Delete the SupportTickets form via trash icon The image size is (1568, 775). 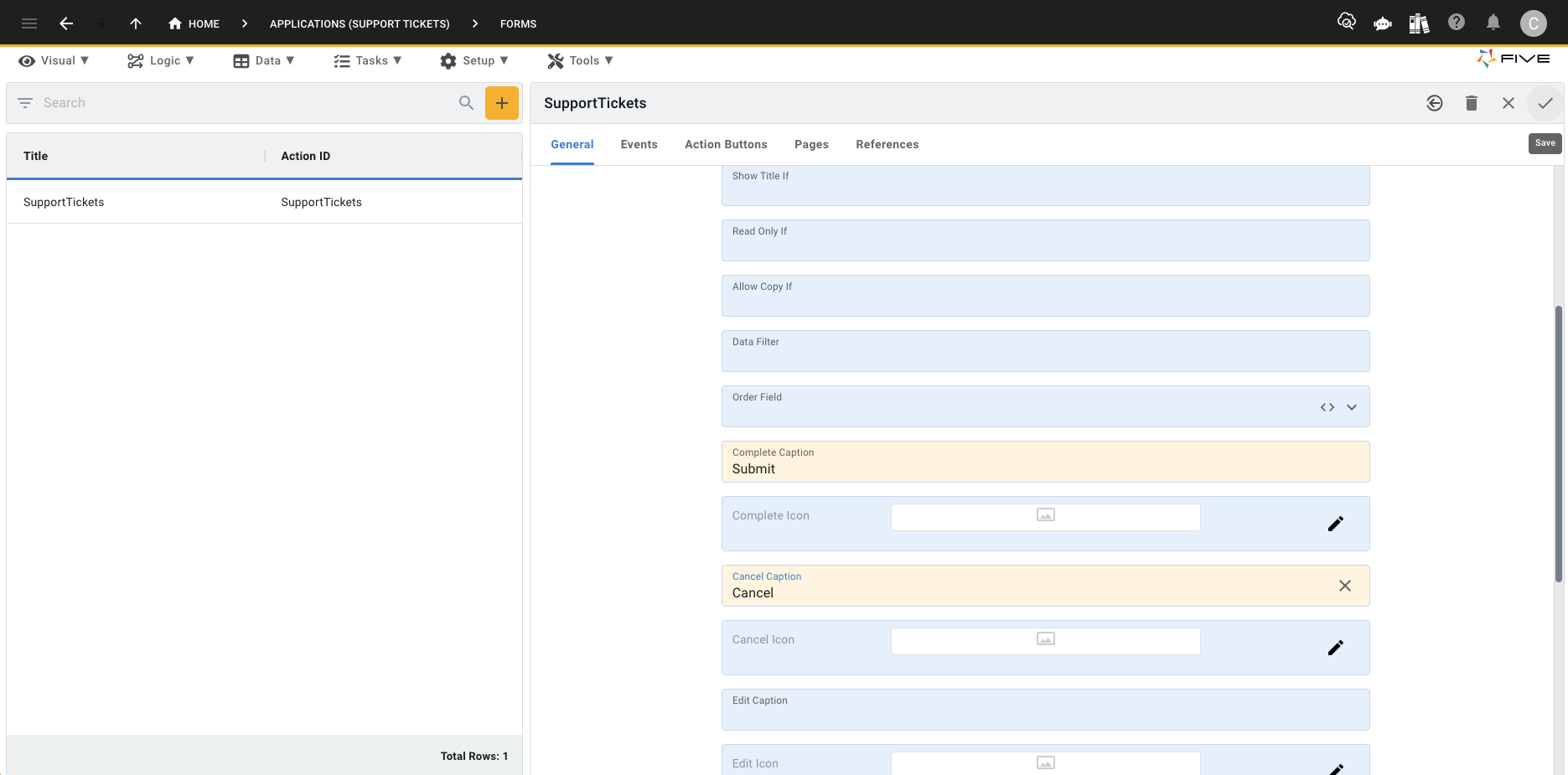coord(1471,102)
